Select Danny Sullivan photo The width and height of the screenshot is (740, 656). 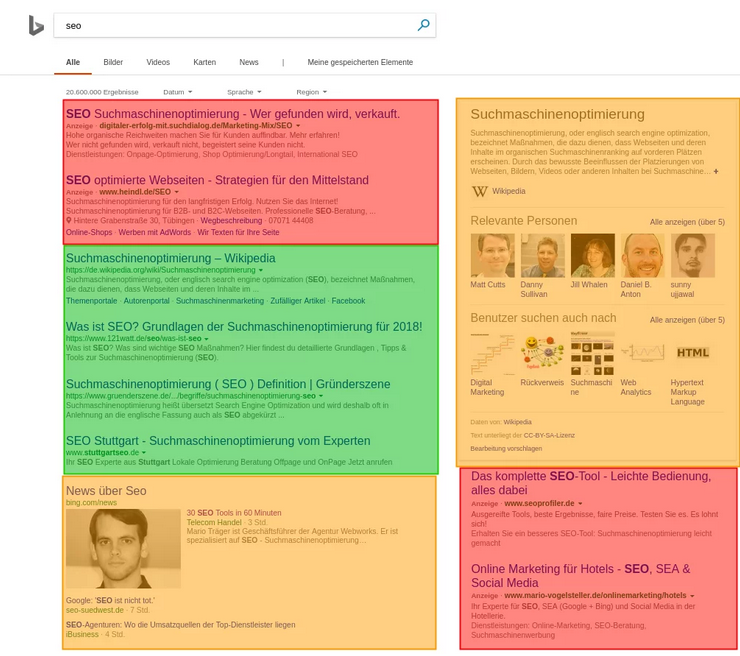click(x=543, y=255)
